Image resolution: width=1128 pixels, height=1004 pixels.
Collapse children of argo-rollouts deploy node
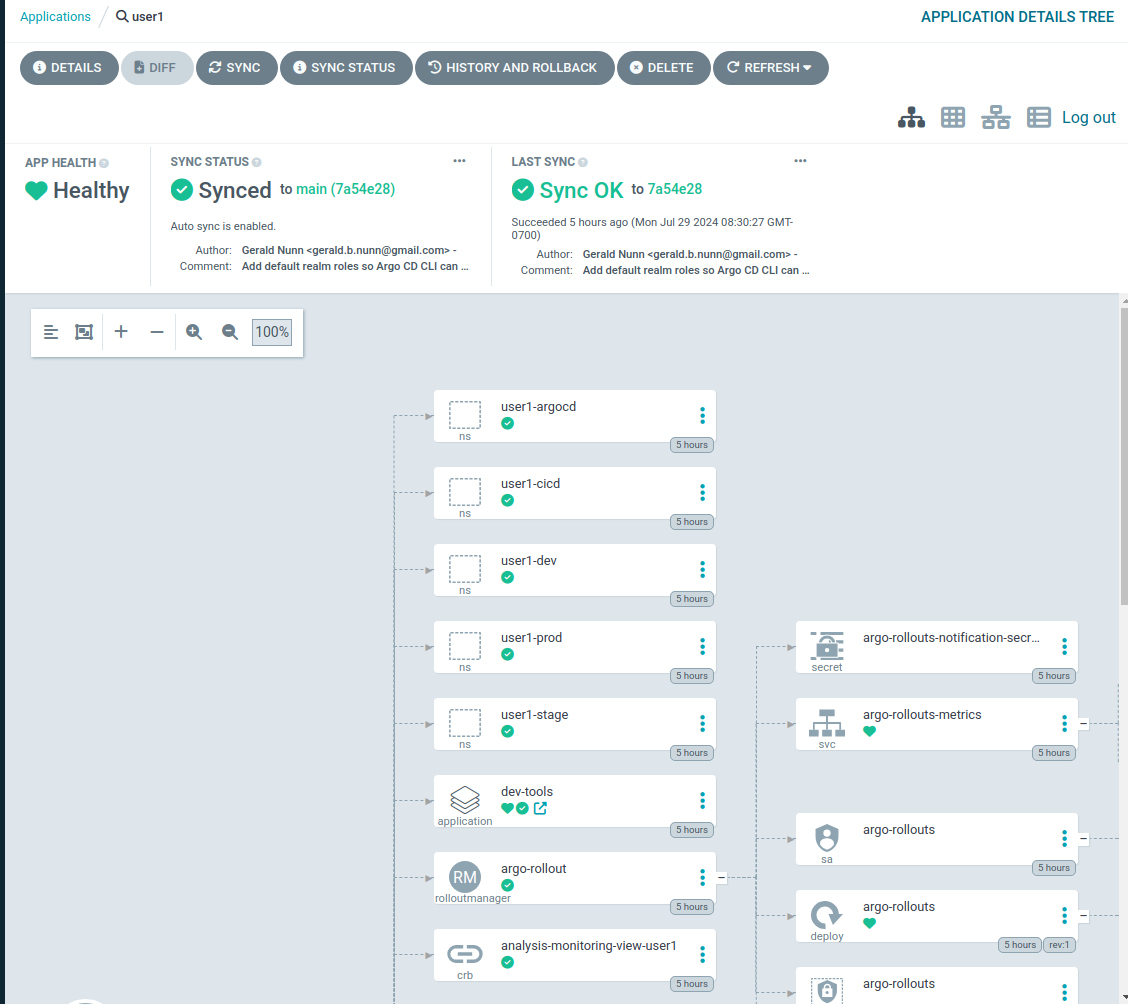(x=1083, y=916)
